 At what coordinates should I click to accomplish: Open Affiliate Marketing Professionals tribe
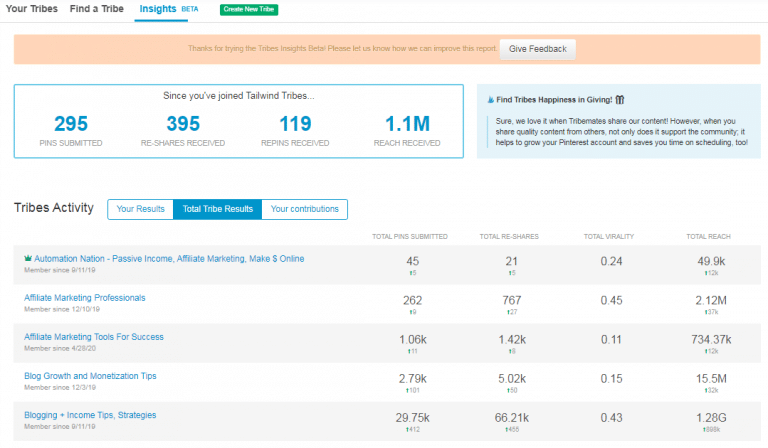pyautogui.click(x=85, y=298)
